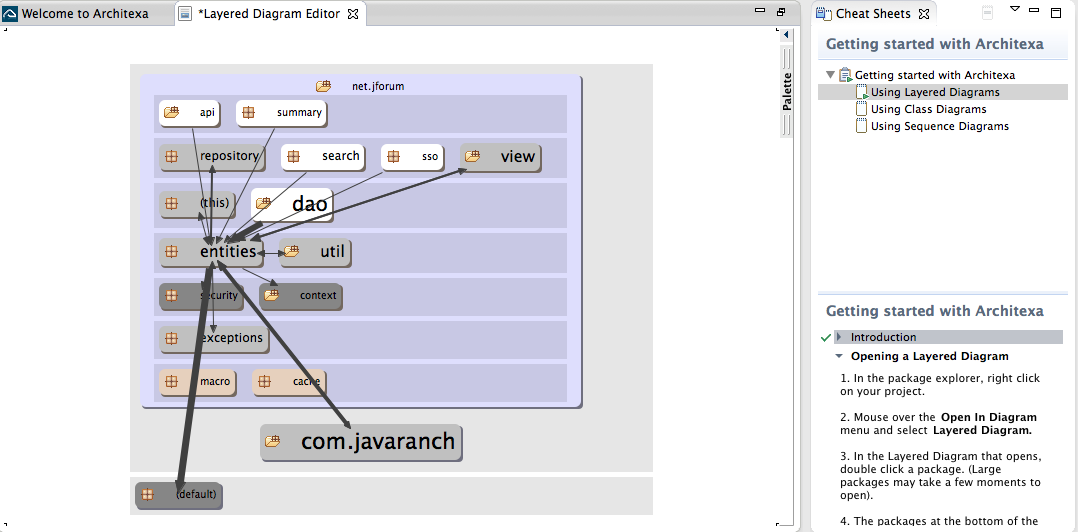The image size is (1078, 532).
Task: Open Using Sequence Diagrams cheat sheet
Action: (x=939, y=126)
